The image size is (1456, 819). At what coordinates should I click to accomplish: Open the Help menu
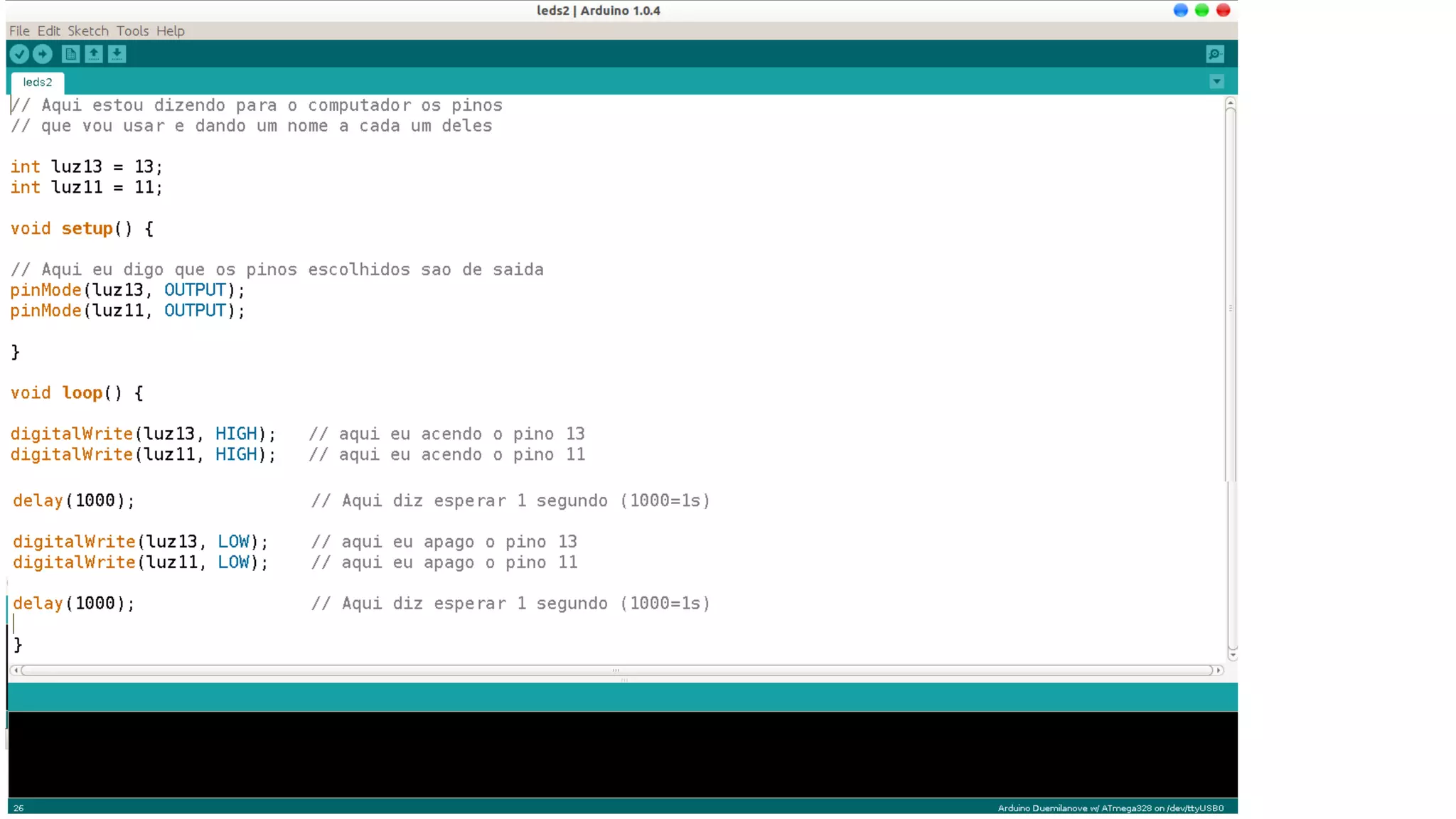171,31
